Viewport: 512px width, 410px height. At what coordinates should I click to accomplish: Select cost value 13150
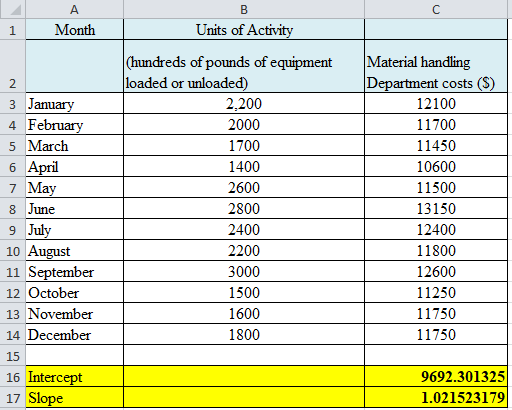436,209
